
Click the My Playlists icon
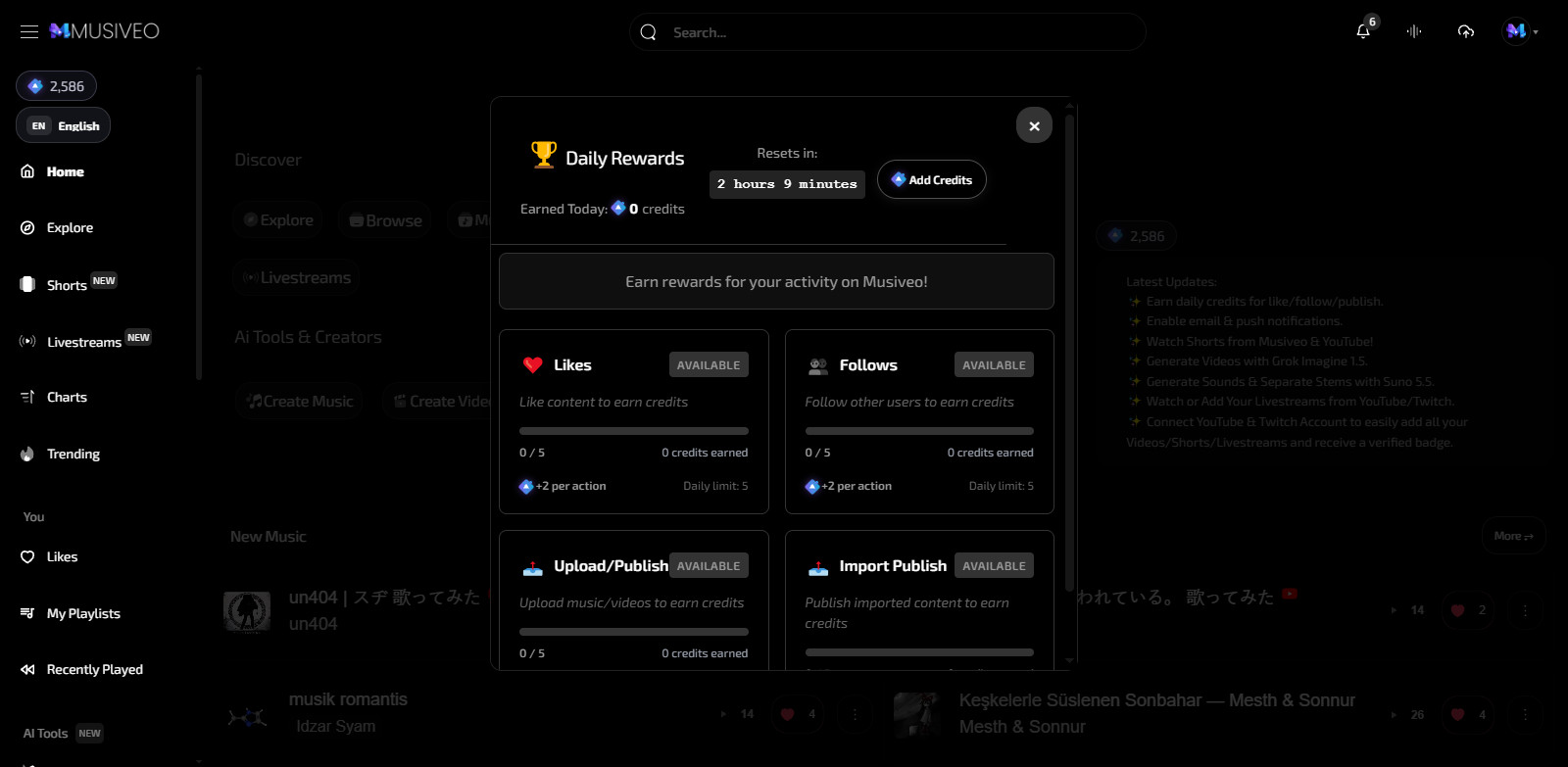click(x=27, y=613)
